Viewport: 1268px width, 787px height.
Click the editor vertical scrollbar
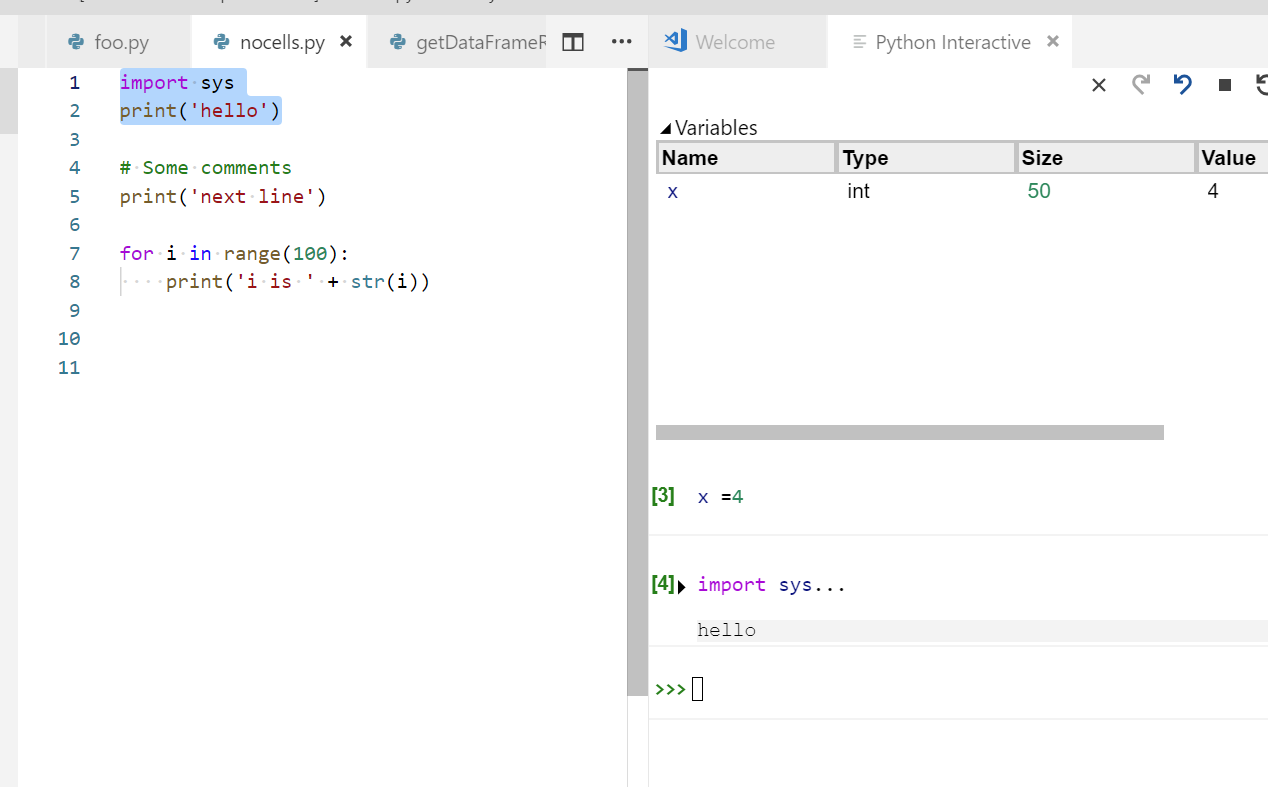(637, 381)
